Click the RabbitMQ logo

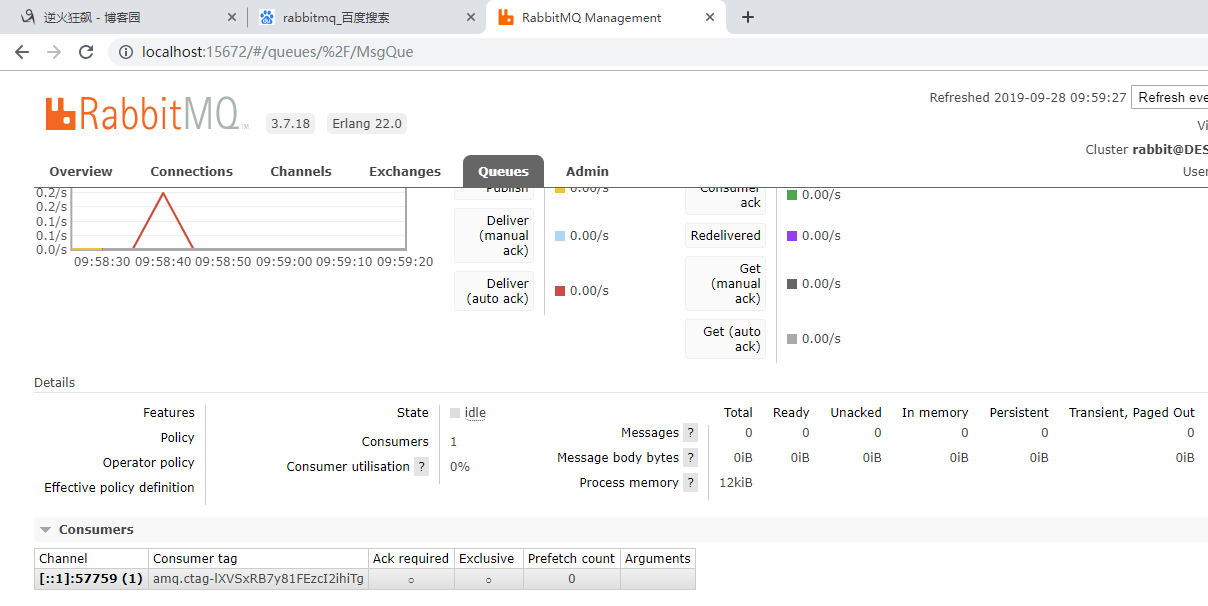(x=147, y=114)
